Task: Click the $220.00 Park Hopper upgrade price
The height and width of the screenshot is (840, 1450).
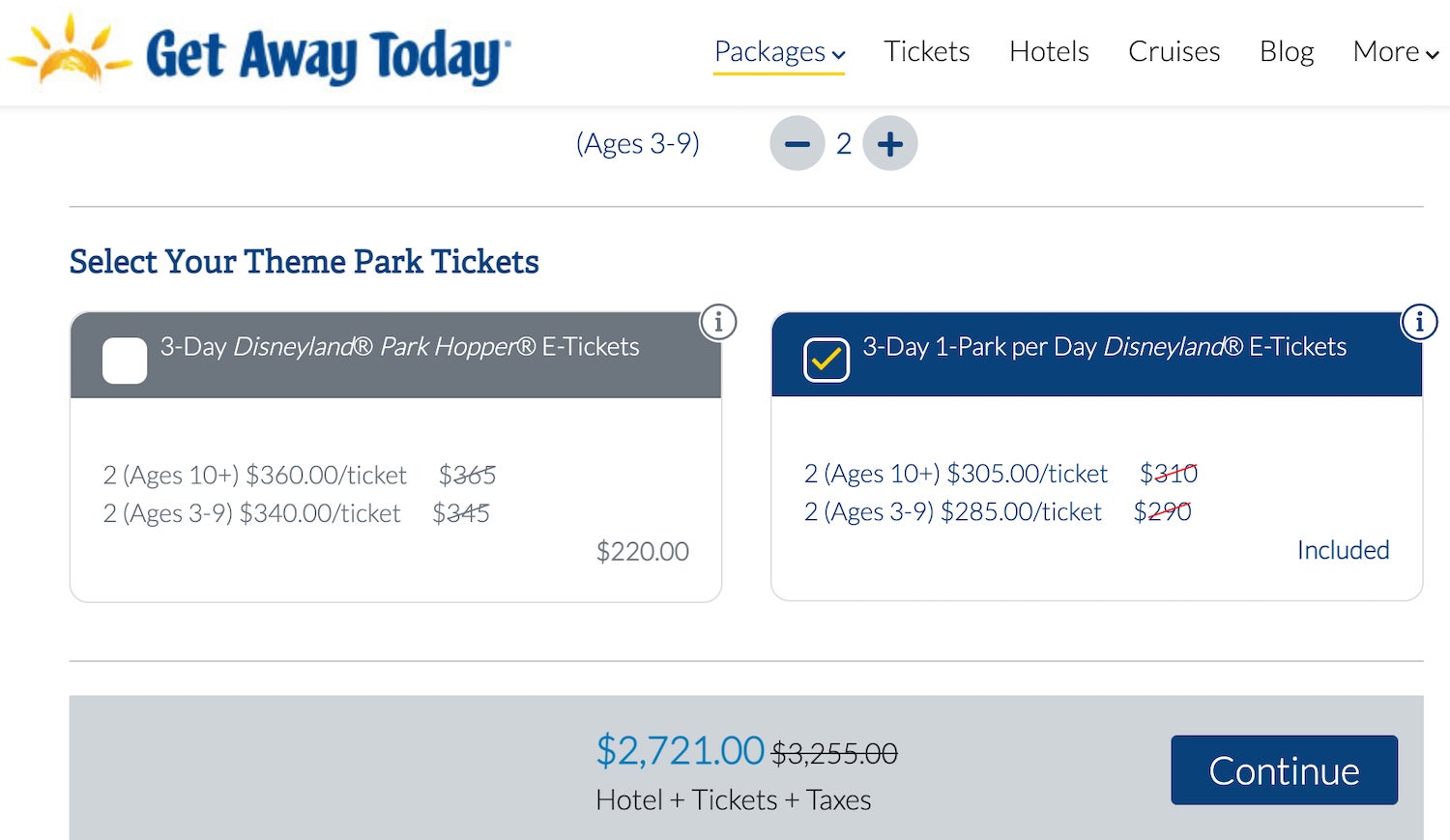Action: pyautogui.click(x=642, y=551)
